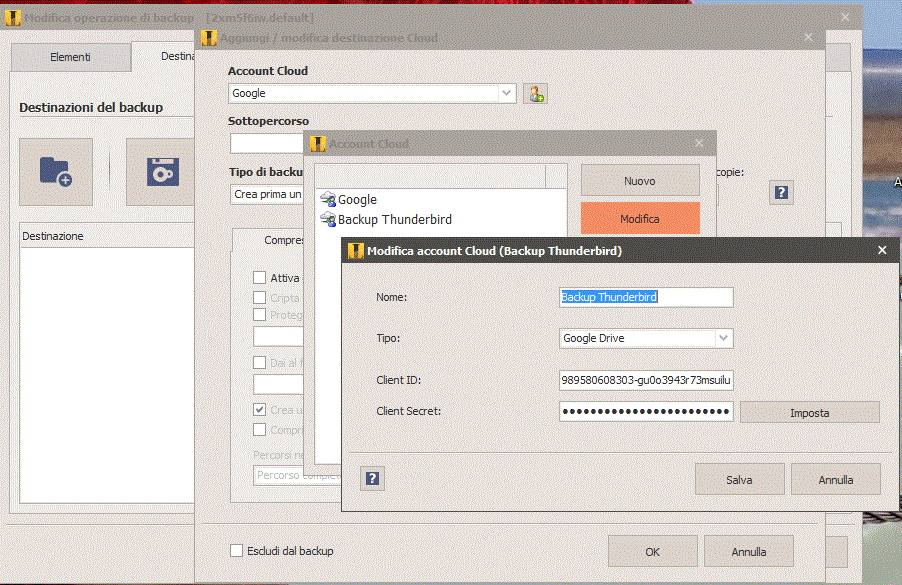Image resolution: width=902 pixels, height=585 pixels.
Task: Switch to the Destinazioni tab
Action: pos(165,56)
